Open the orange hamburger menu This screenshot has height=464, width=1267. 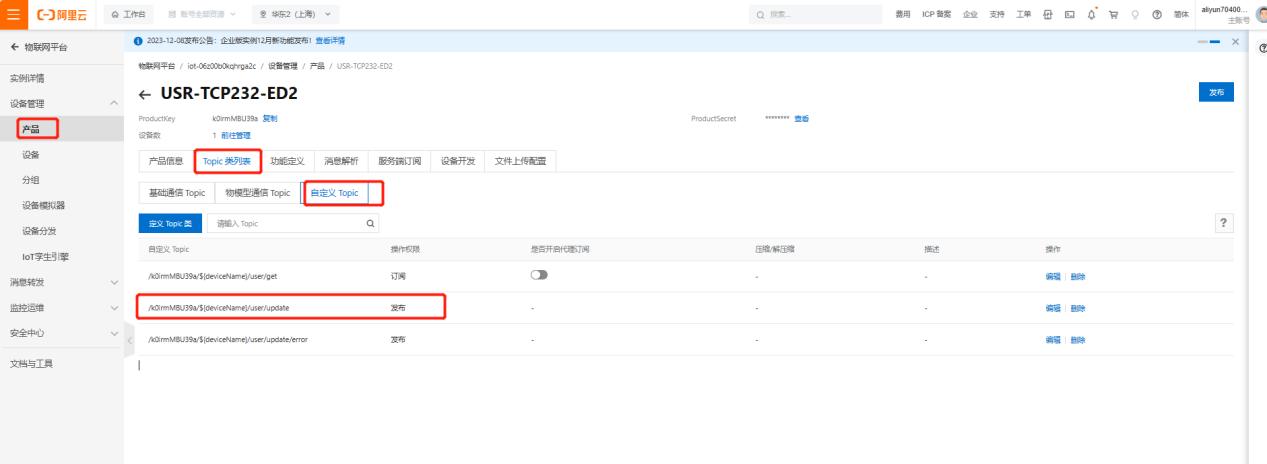tap(13, 15)
